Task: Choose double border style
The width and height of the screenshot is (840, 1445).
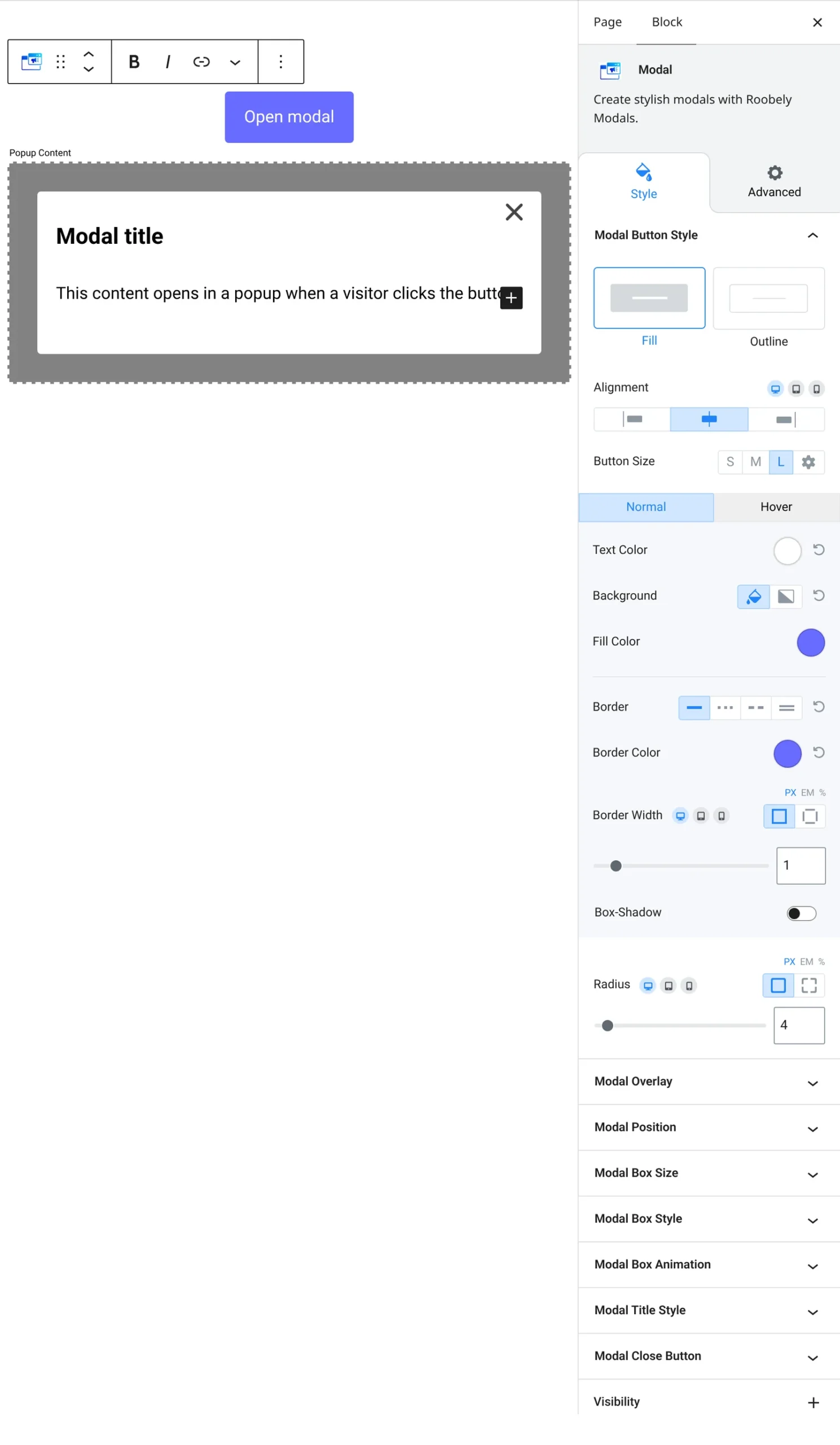Action: tap(787, 708)
